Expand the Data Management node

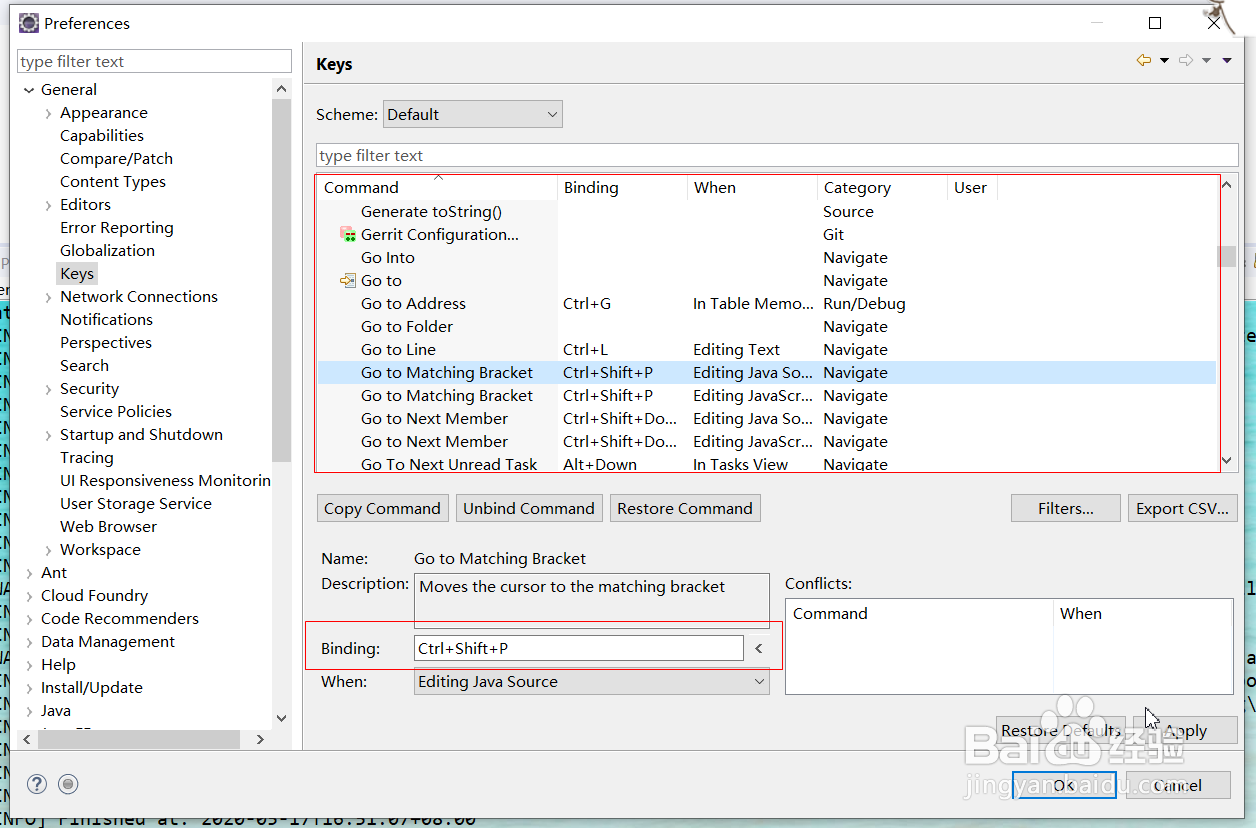pos(29,642)
